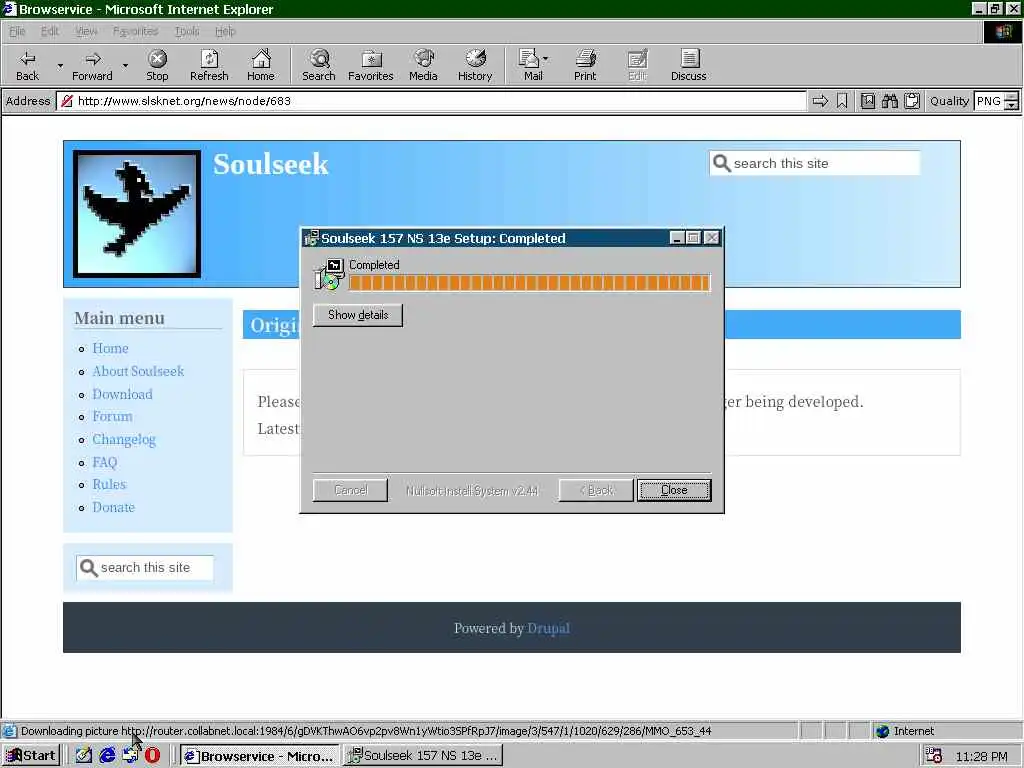This screenshot has height=768, width=1024.
Task: Open the History toolbar pane
Action: 475,65
